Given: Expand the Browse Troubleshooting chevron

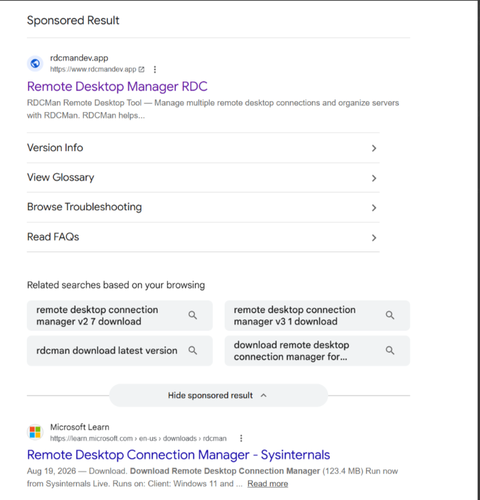Looking at the screenshot, I should [374, 208].
